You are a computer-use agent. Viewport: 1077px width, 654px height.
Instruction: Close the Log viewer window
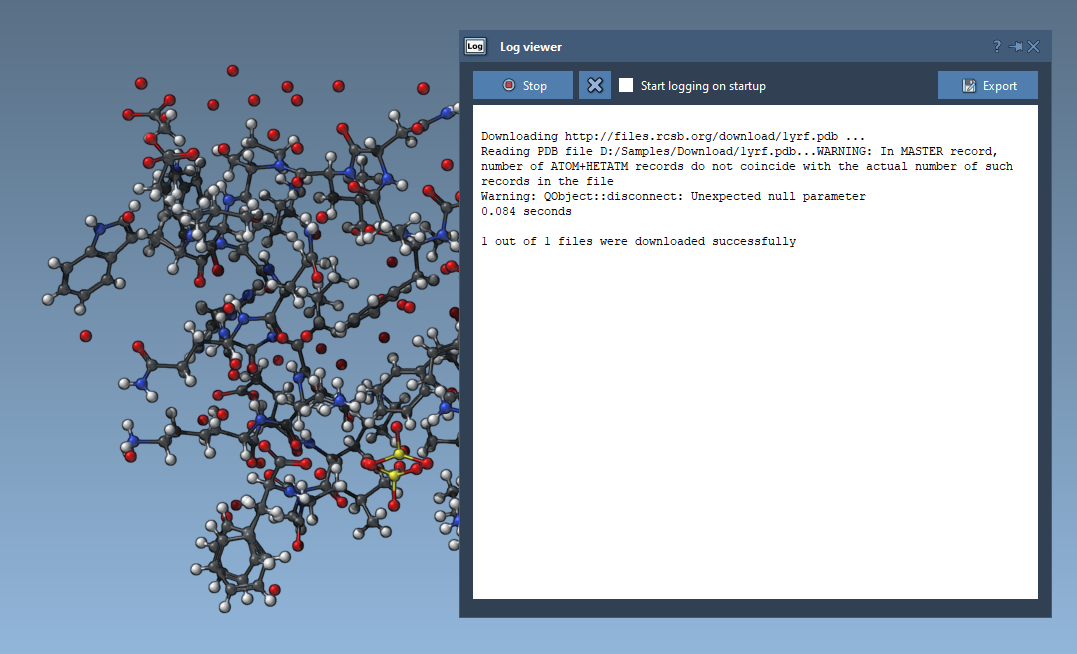tap(1034, 47)
